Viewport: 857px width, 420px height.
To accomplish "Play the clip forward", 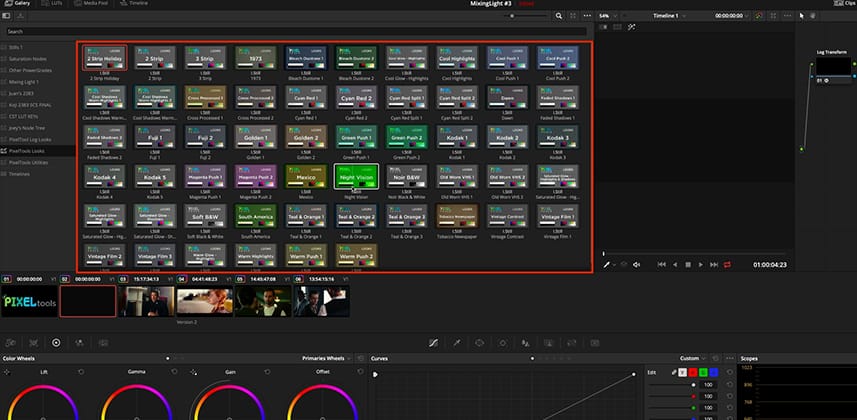I will tap(701, 265).
